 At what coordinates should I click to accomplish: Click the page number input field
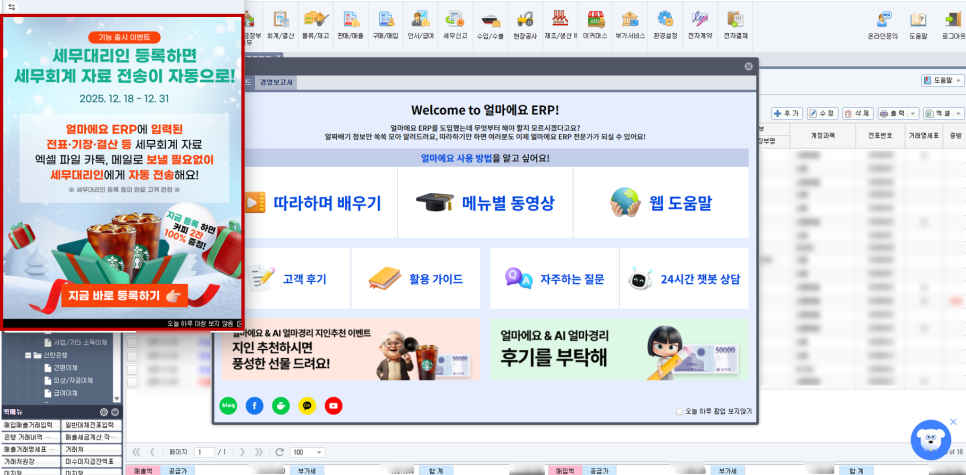click(205, 452)
